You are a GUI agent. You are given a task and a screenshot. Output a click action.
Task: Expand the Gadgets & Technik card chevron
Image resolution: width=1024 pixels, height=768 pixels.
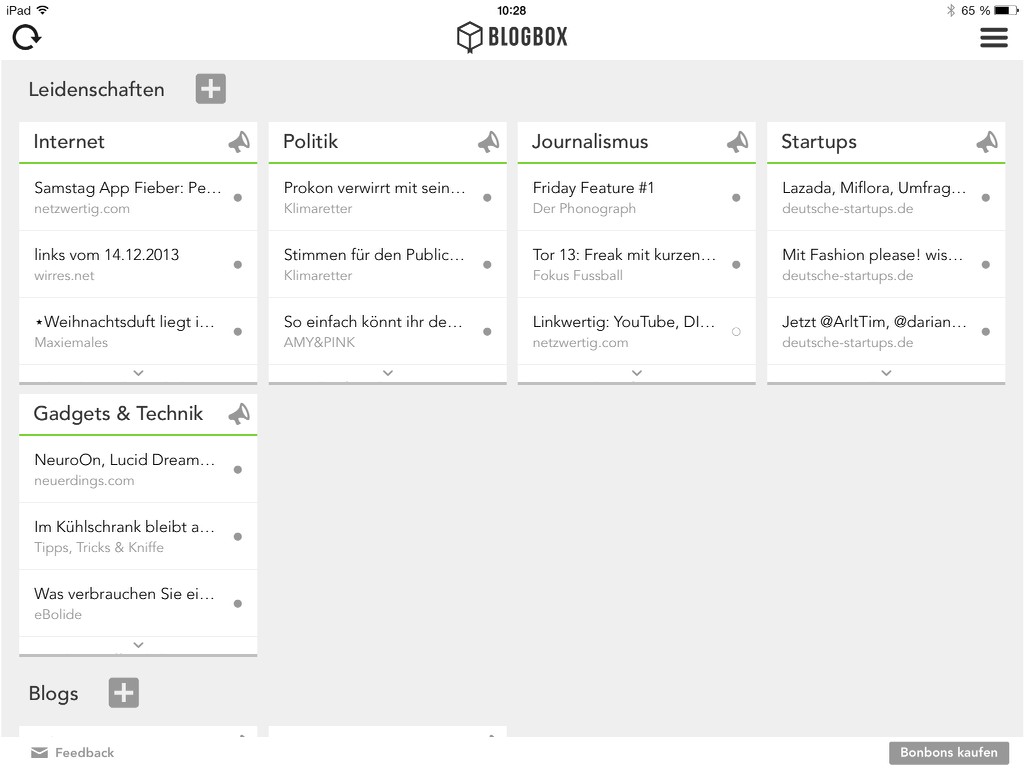(x=138, y=645)
